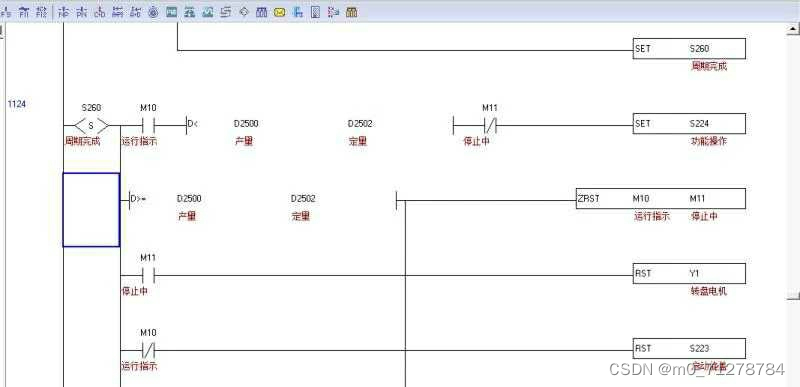
Task: Select the normally closed M11 contact
Action: pyautogui.click(x=490, y=125)
